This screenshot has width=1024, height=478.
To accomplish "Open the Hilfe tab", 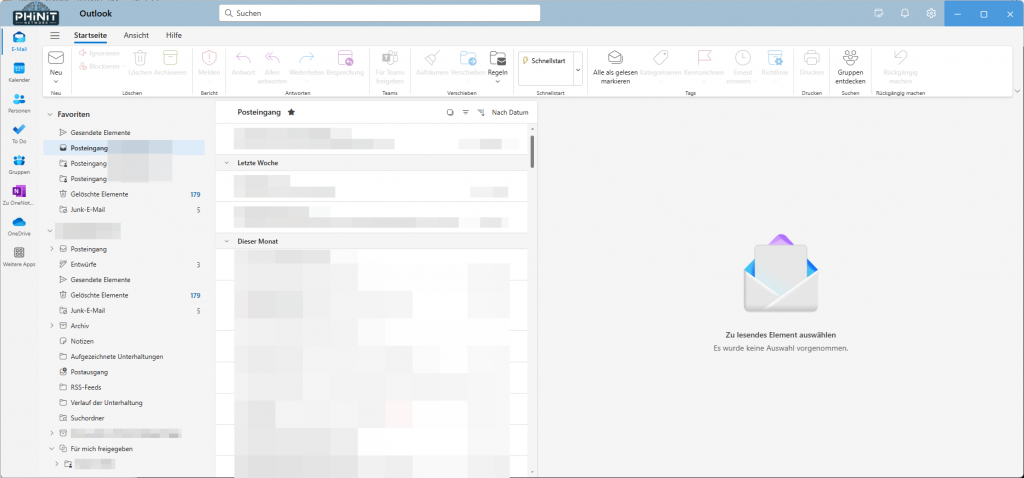I will coord(174,35).
